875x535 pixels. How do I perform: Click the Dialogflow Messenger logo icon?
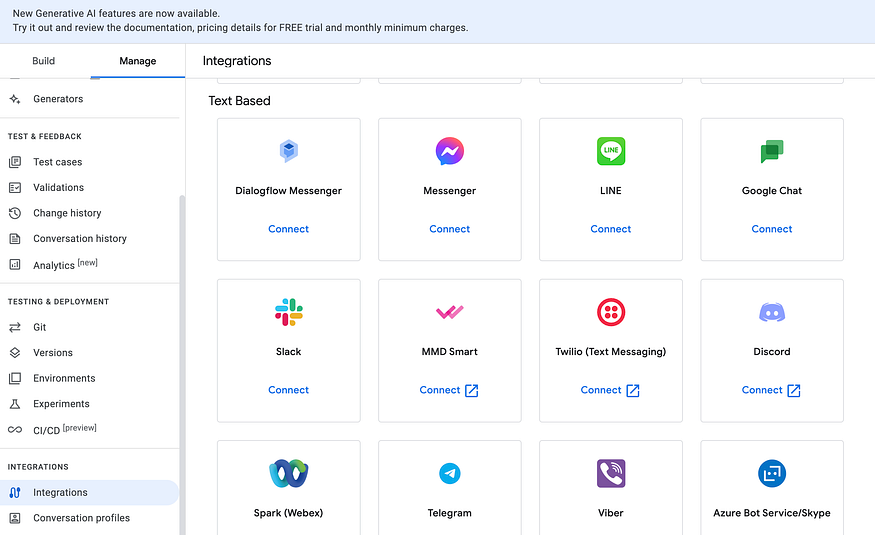289,151
